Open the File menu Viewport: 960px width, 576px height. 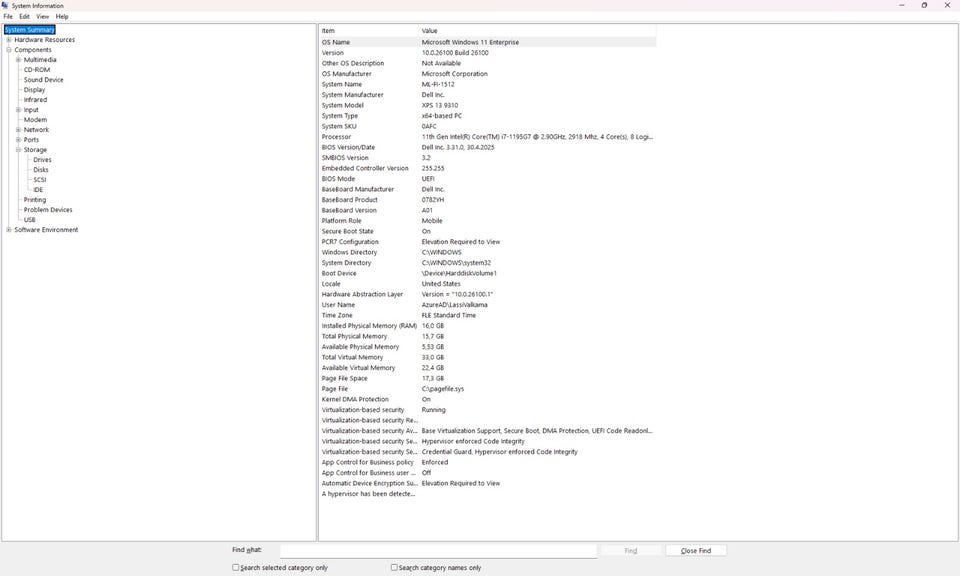(x=8, y=17)
